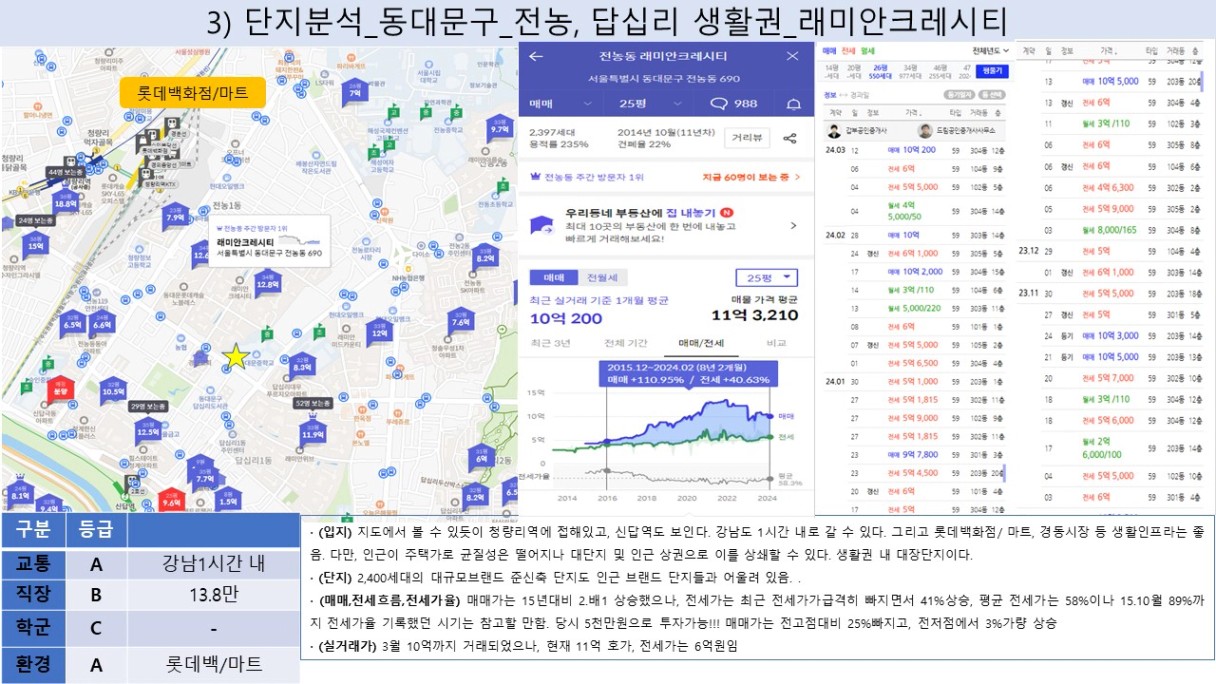The image size is (1216, 684).
Task: Open the 지금 60명이 보는 중 link
Action: click(x=751, y=177)
